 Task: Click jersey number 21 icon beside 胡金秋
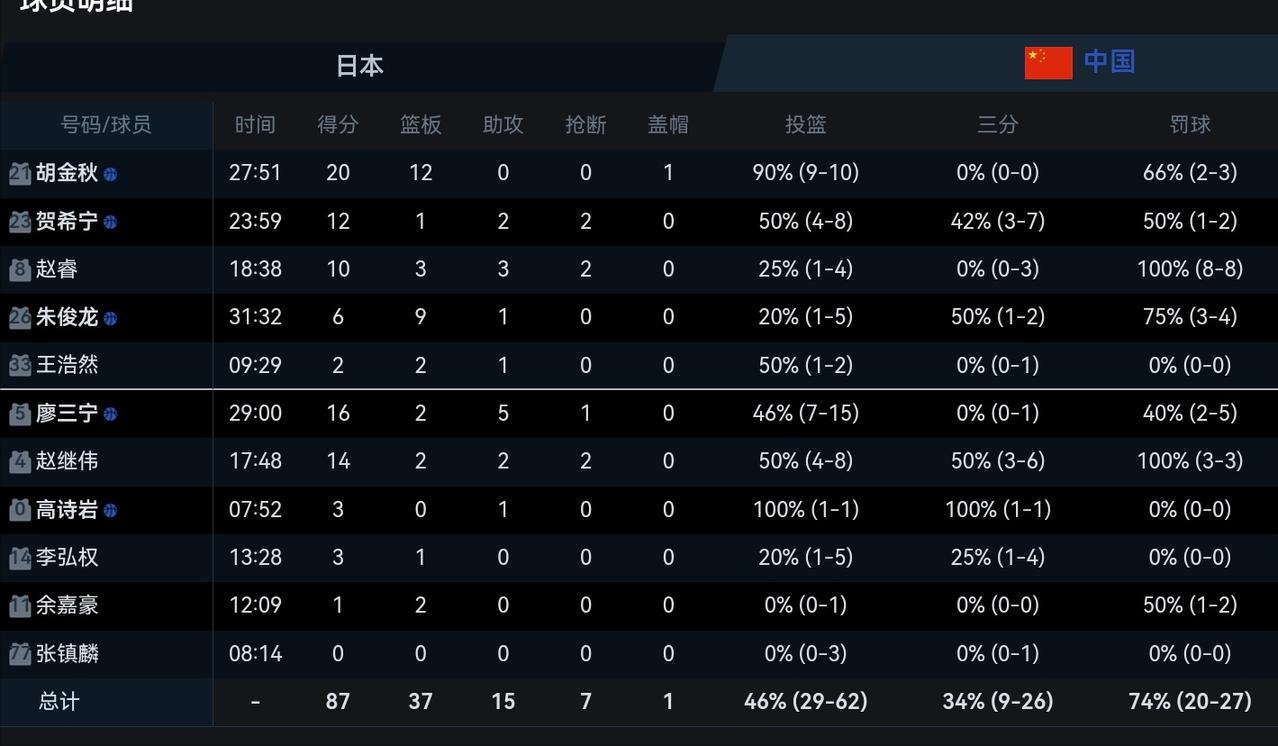[x=20, y=173]
